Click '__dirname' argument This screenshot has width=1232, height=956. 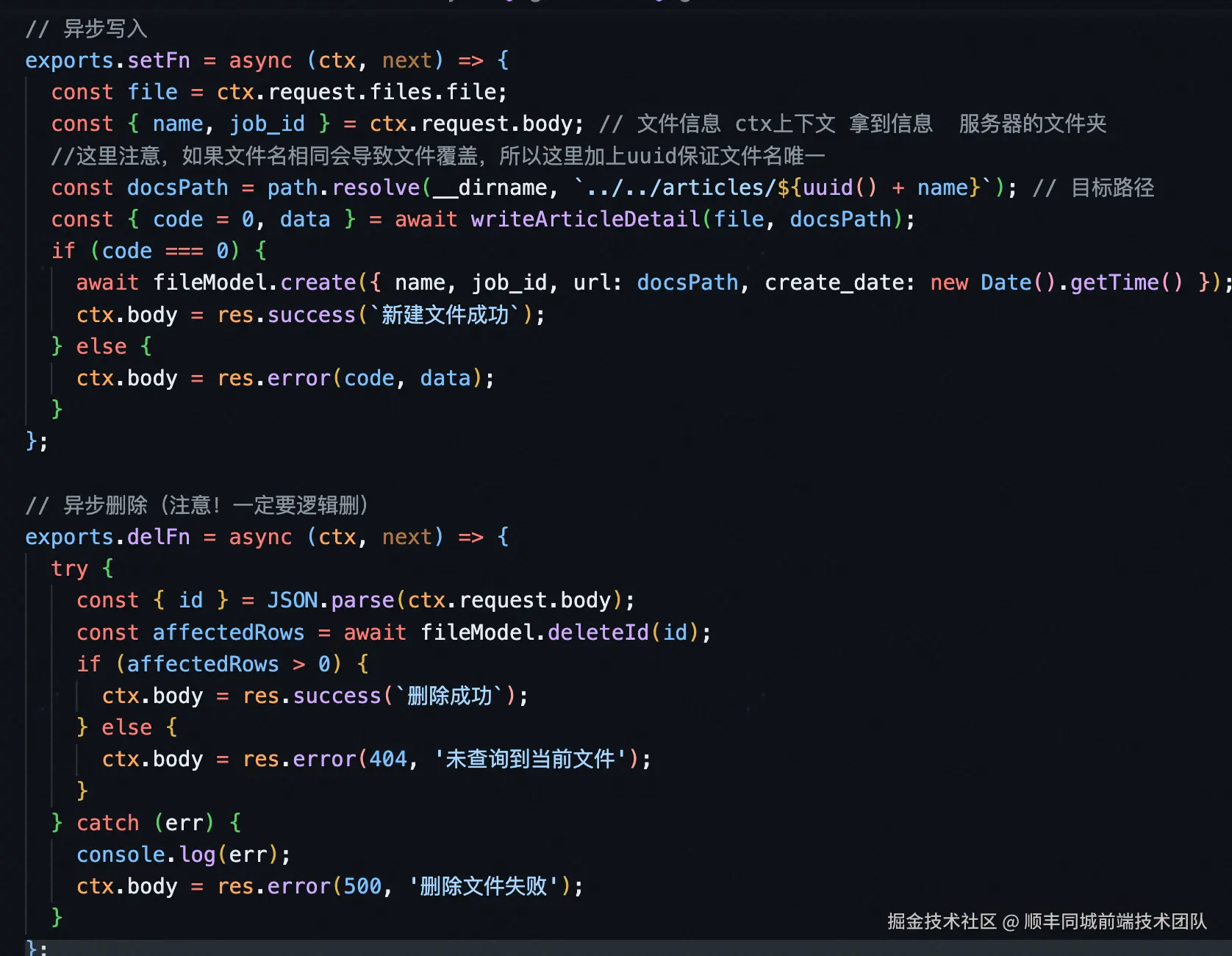[490, 188]
